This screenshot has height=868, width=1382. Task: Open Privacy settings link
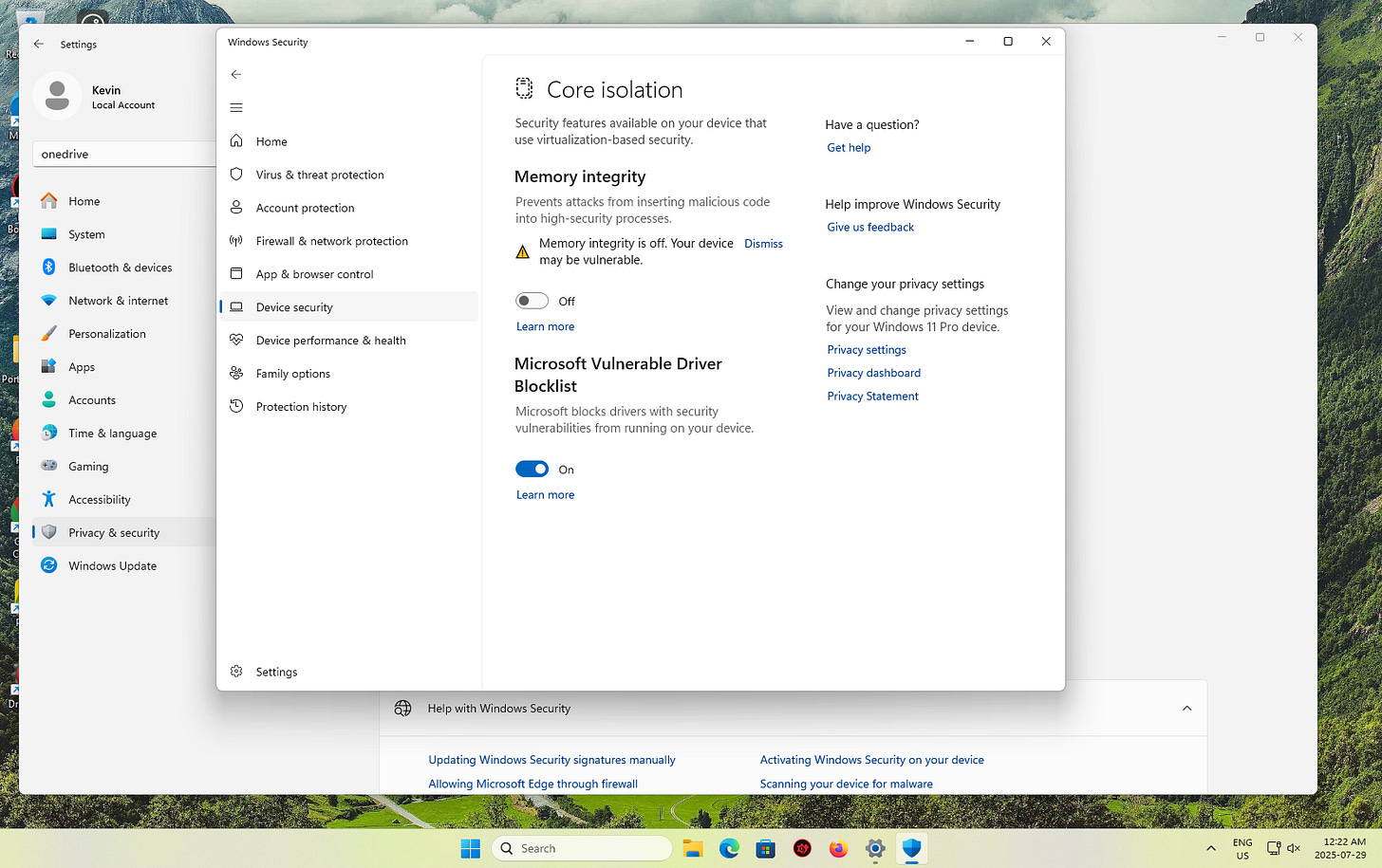(867, 350)
